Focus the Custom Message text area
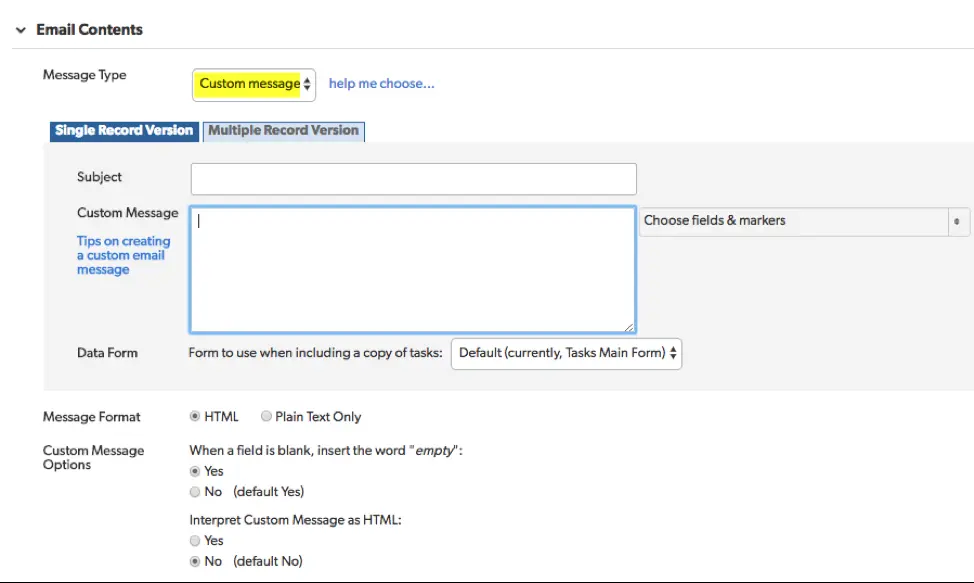The height and width of the screenshot is (583, 974). pos(412,269)
